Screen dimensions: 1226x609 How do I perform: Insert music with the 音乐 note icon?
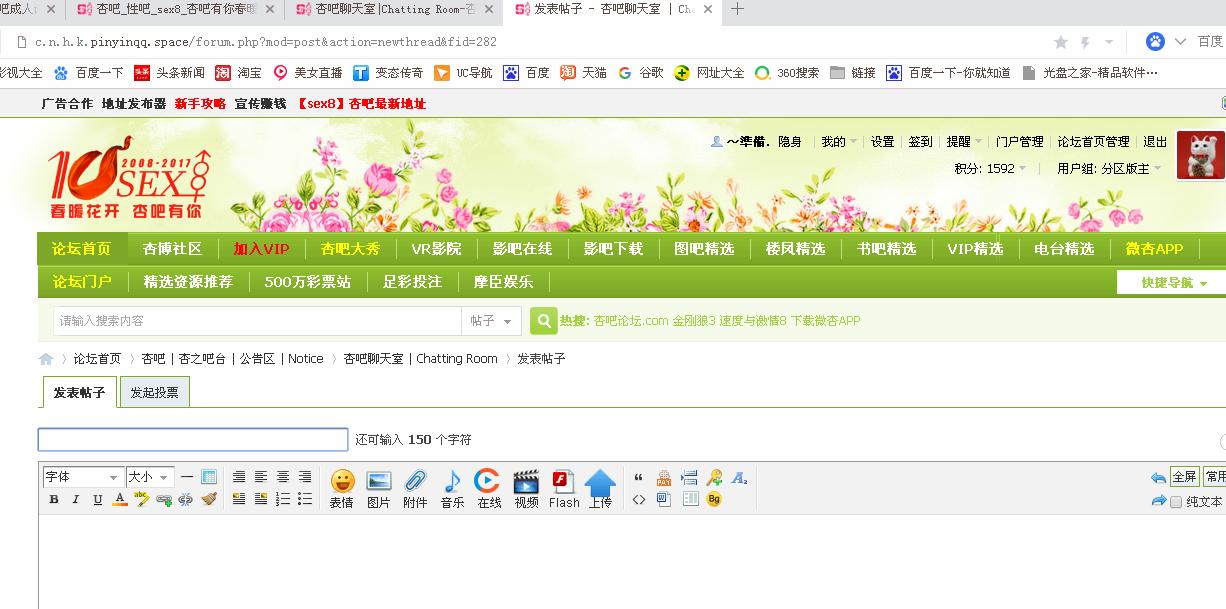tap(452, 489)
